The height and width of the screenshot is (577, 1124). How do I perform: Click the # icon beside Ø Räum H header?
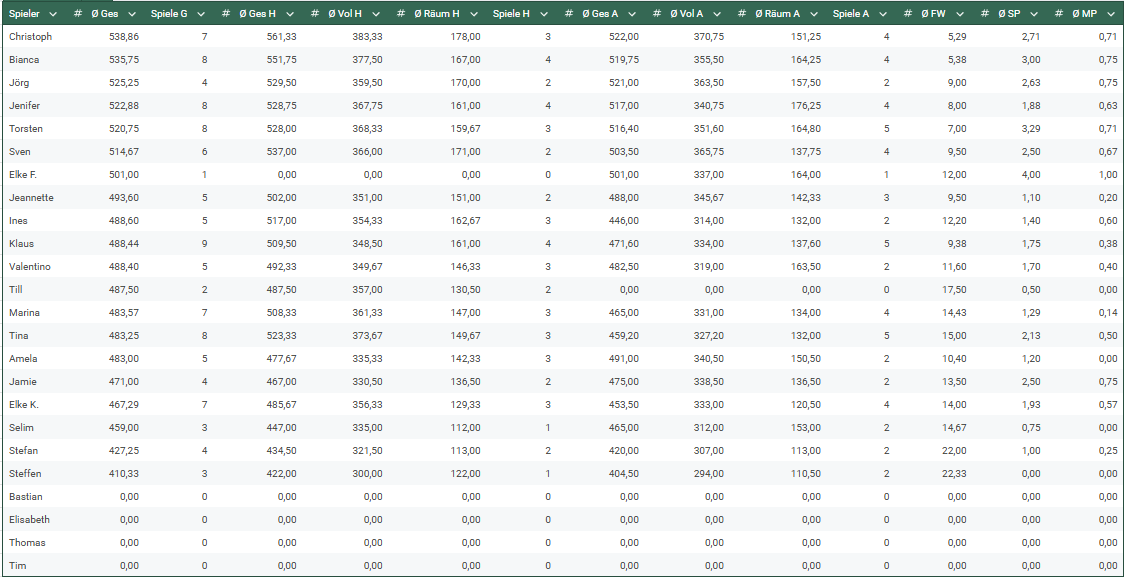coord(402,14)
